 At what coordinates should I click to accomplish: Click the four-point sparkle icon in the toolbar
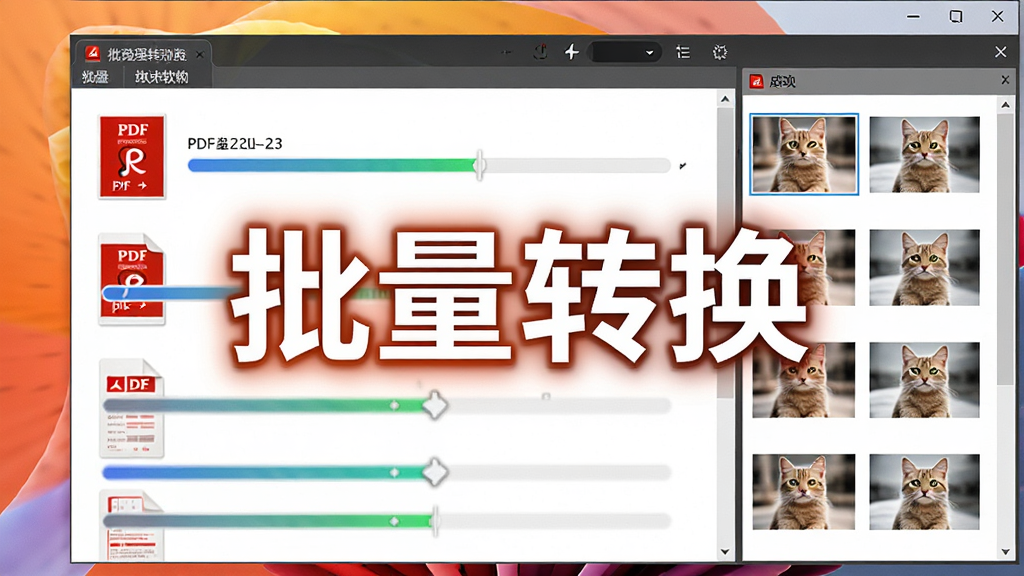[571, 52]
